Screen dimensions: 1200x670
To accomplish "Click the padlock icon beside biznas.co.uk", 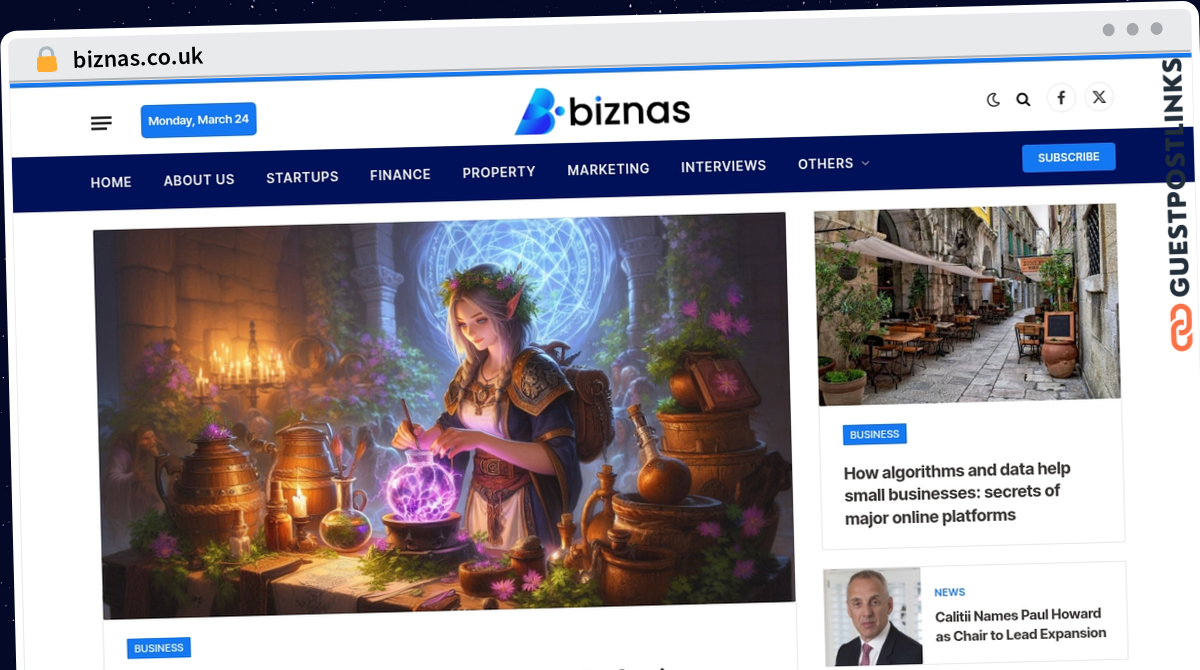I will 47,60.
